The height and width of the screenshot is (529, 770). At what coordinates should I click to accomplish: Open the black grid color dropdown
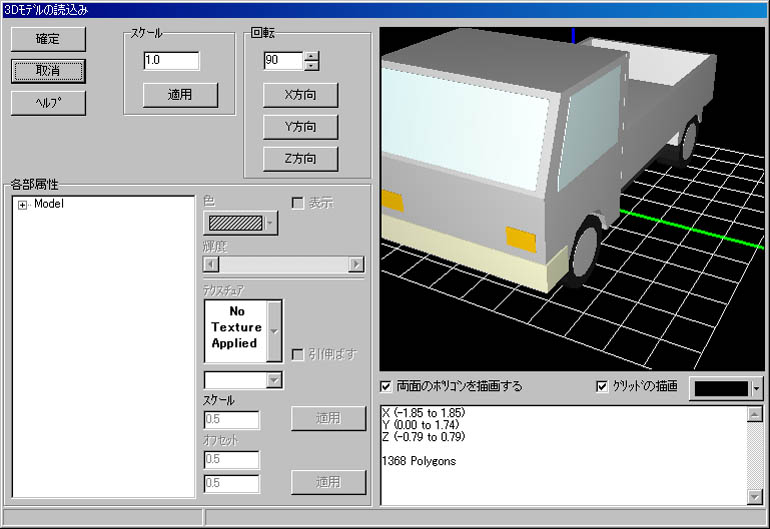tap(757, 389)
